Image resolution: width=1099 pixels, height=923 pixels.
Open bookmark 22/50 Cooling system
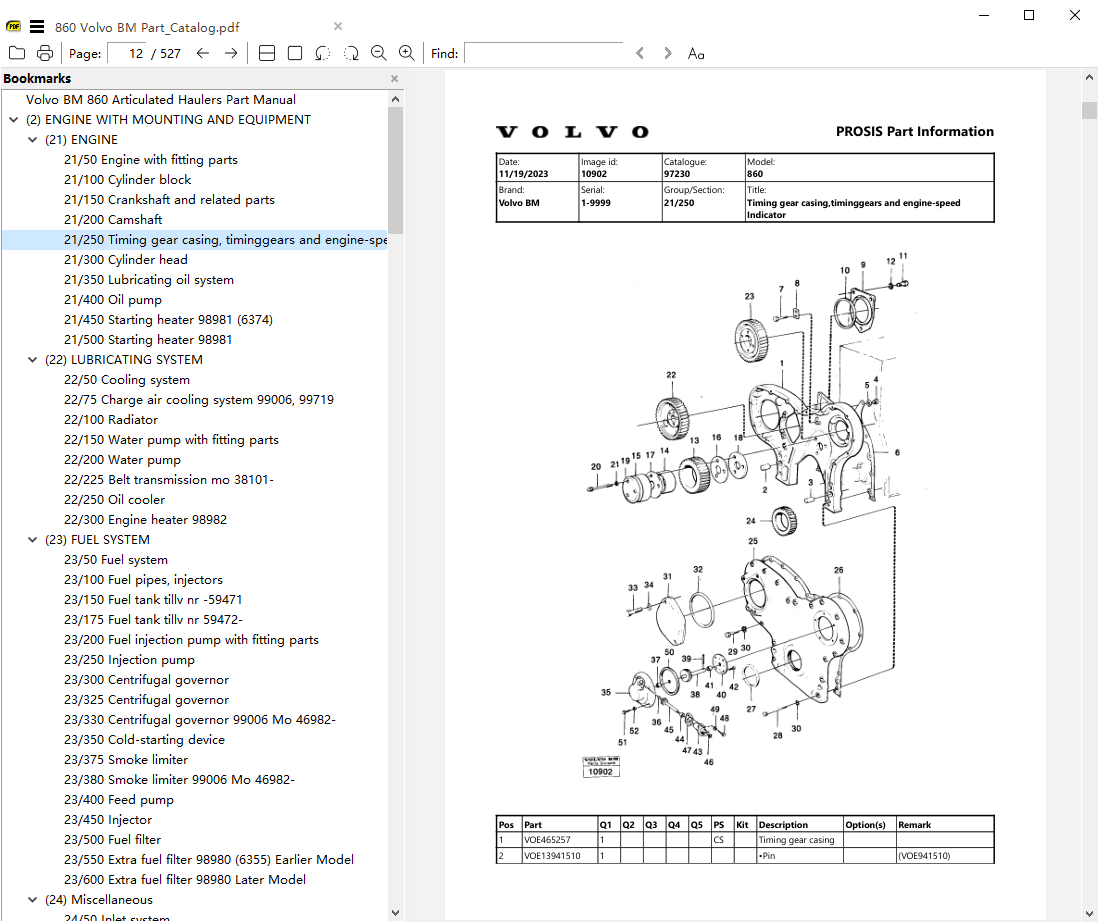click(x=127, y=380)
